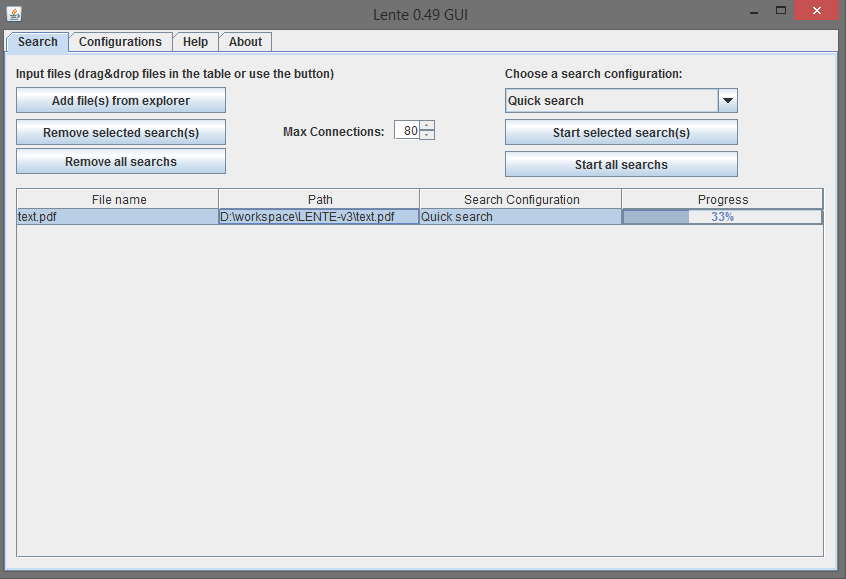The image size is (846, 579).
Task: Click Remove all searchs
Action: (120, 161)
